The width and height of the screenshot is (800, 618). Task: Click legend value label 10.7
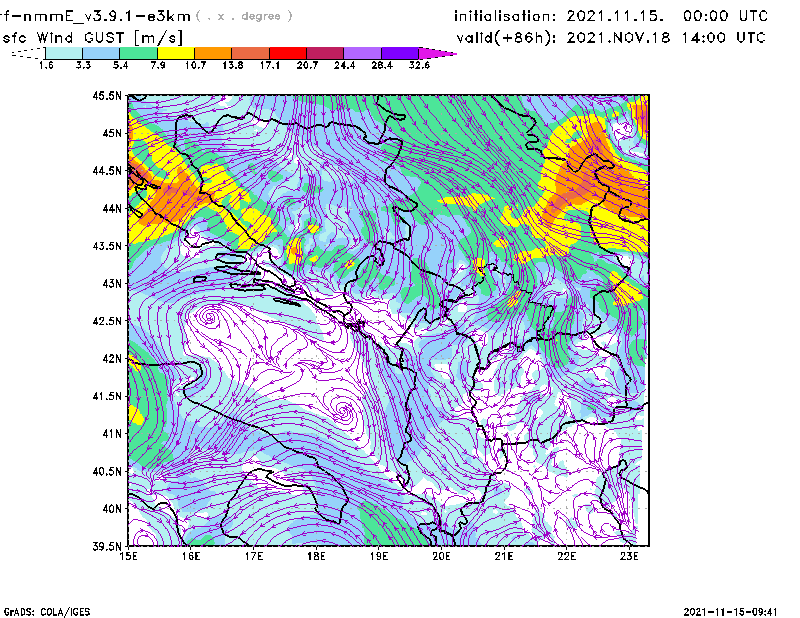coord(195,65)
